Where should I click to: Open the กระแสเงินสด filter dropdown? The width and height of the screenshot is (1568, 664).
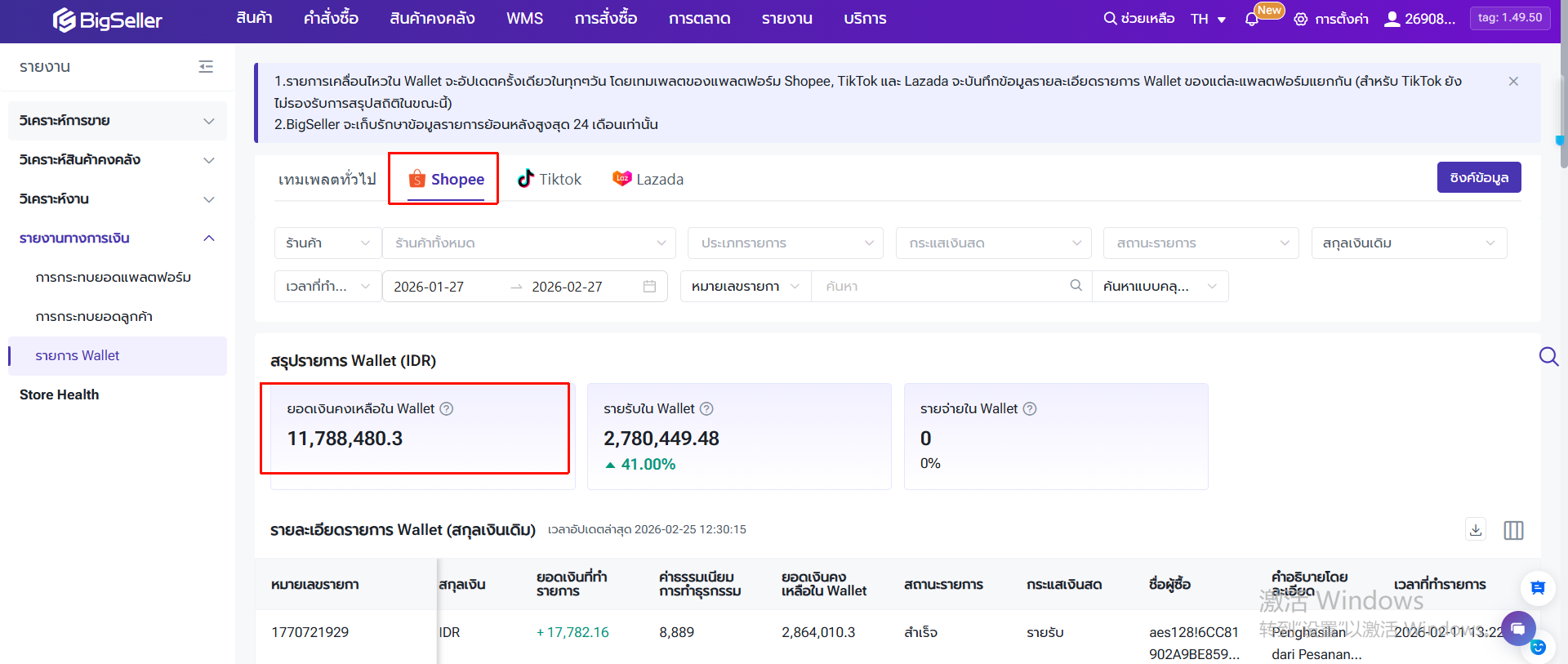pos(993,243)
